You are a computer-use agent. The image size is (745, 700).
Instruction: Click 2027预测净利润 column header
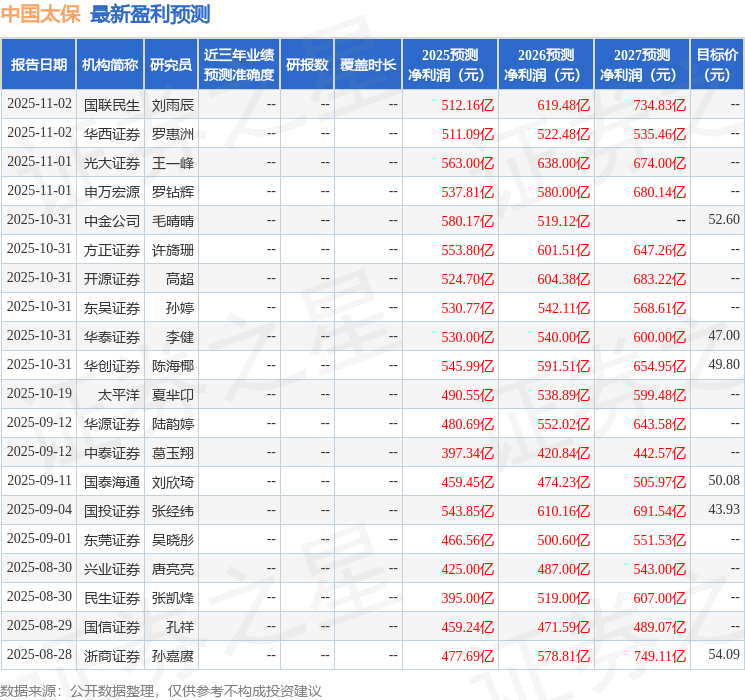click(x=642, y=65)
